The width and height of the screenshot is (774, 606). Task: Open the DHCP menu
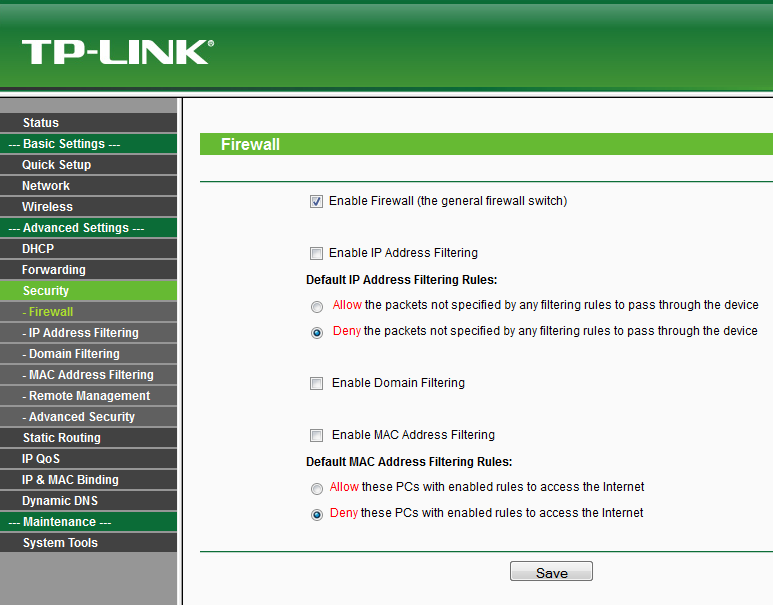pos(88,249)
